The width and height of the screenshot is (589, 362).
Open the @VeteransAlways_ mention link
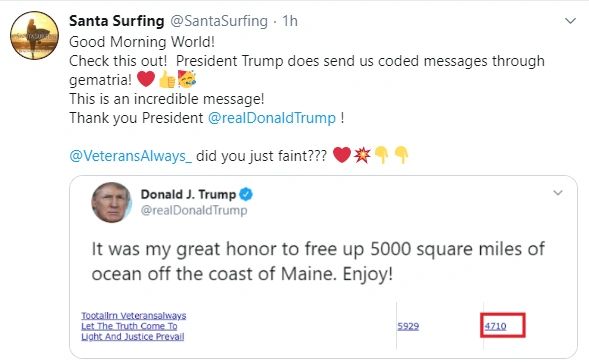130,155
